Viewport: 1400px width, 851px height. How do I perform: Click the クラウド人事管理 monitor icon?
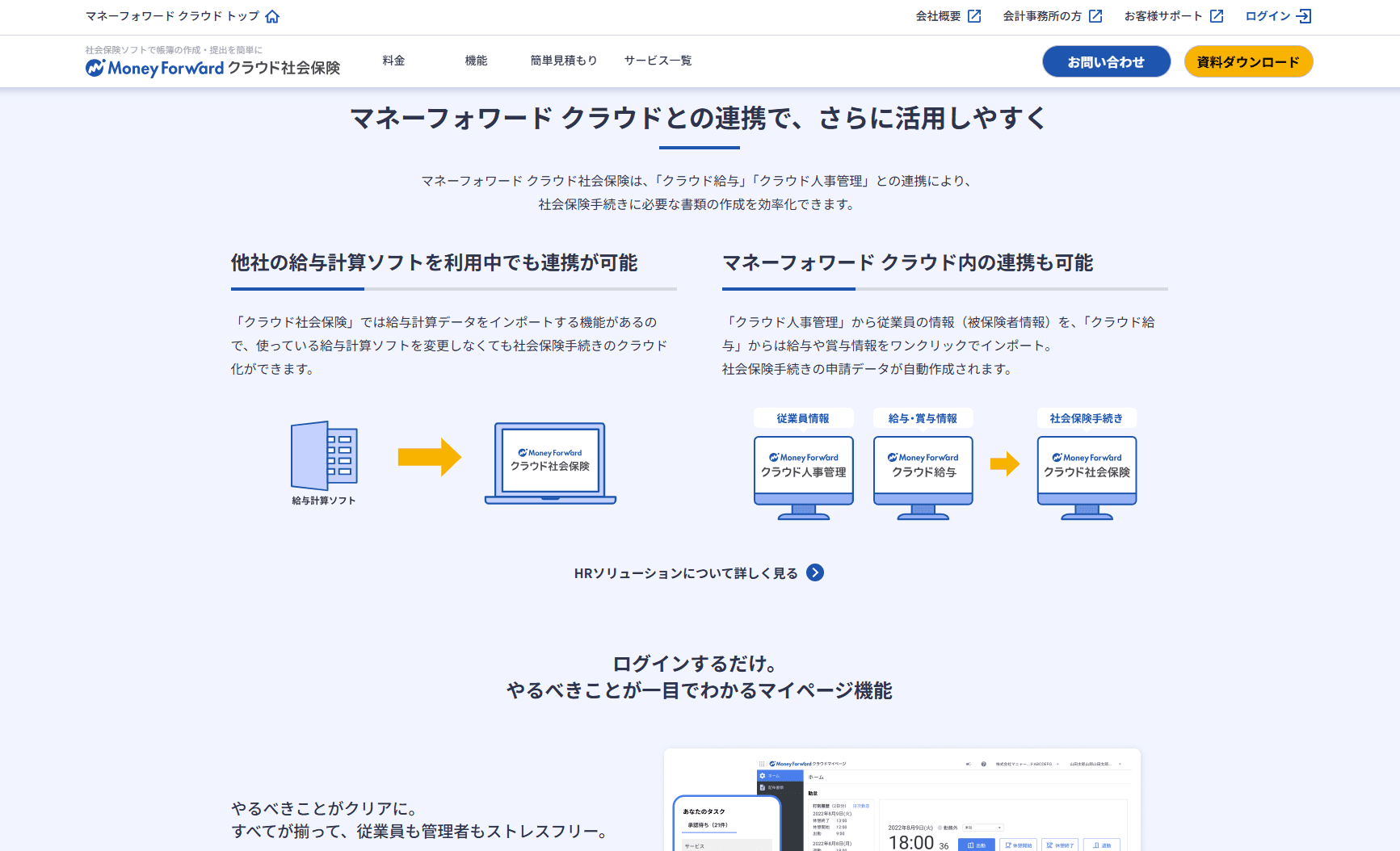click(x=803, y=478)
